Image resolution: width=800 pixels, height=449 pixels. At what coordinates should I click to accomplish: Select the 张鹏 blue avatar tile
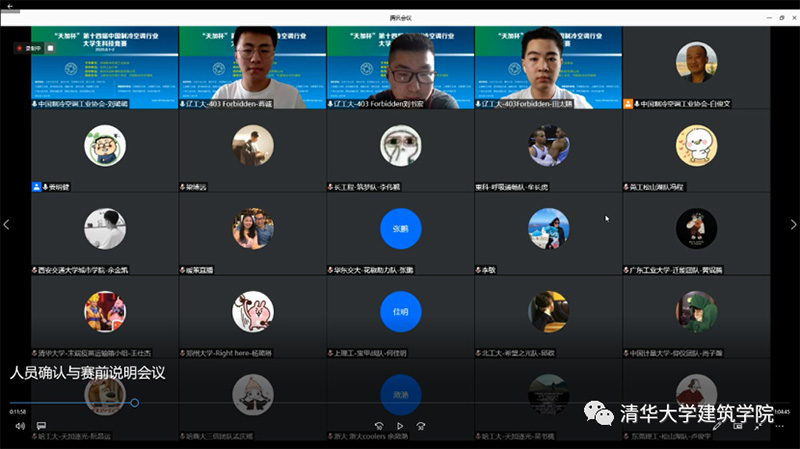click(401, 229)
